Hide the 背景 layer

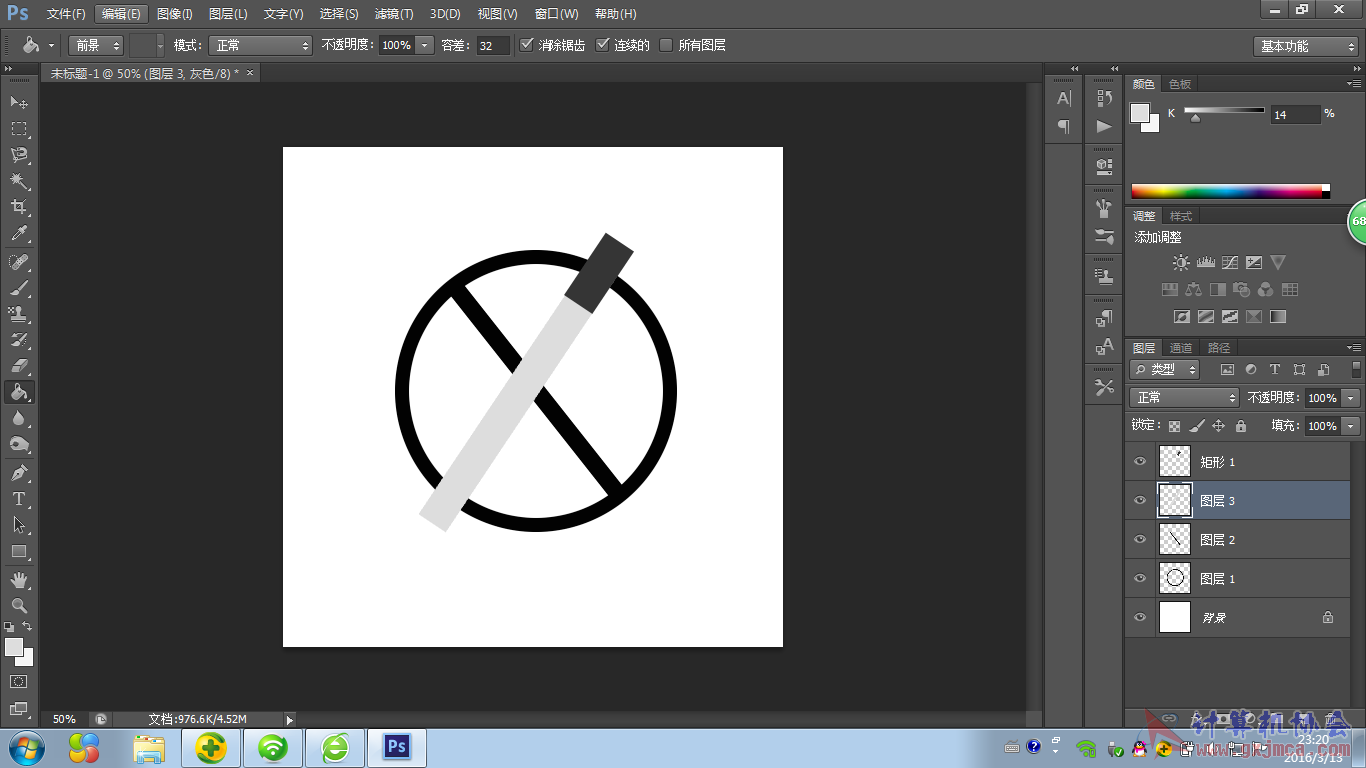click(1140, 617)
